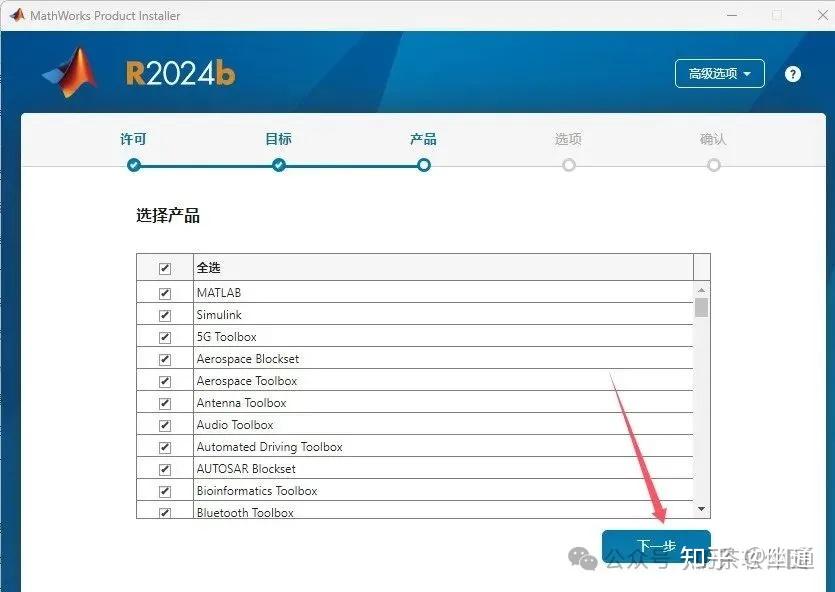The height and width of the screenshot is (592, 835).
Task: Open the 高级选项 dropdown menu
Action: pyautogui.click(x=719, y=73)
